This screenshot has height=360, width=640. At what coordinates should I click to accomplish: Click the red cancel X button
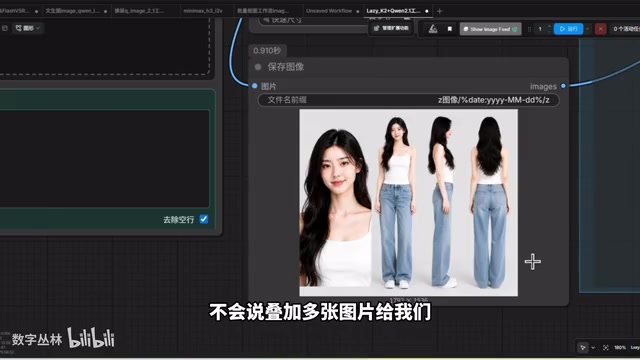600,29
